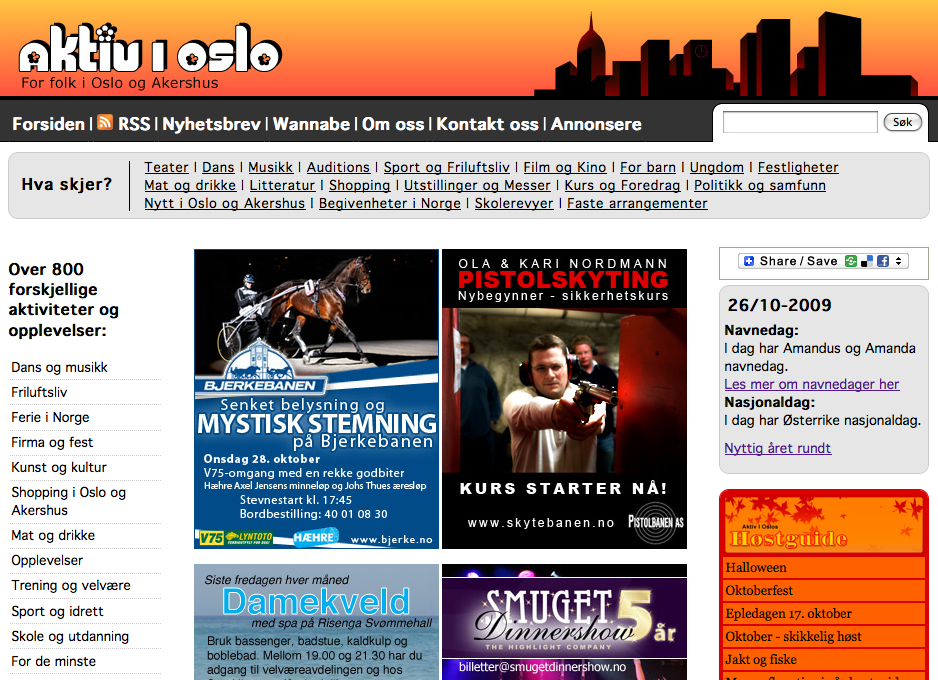Open Forsiden in the navigation bar

pyautogui.click(x=48, y=124)
